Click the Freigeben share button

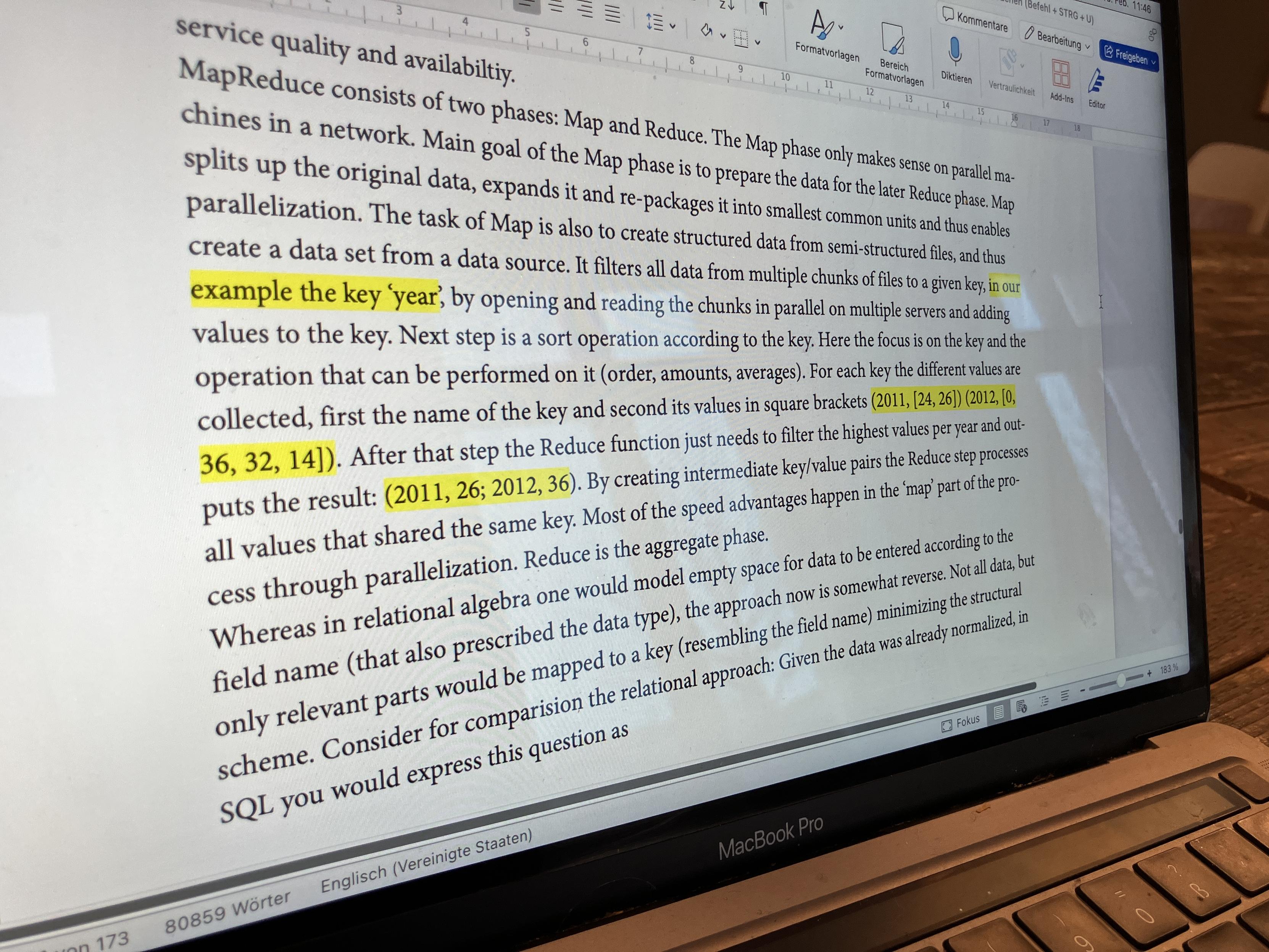tap(1129, 56)
